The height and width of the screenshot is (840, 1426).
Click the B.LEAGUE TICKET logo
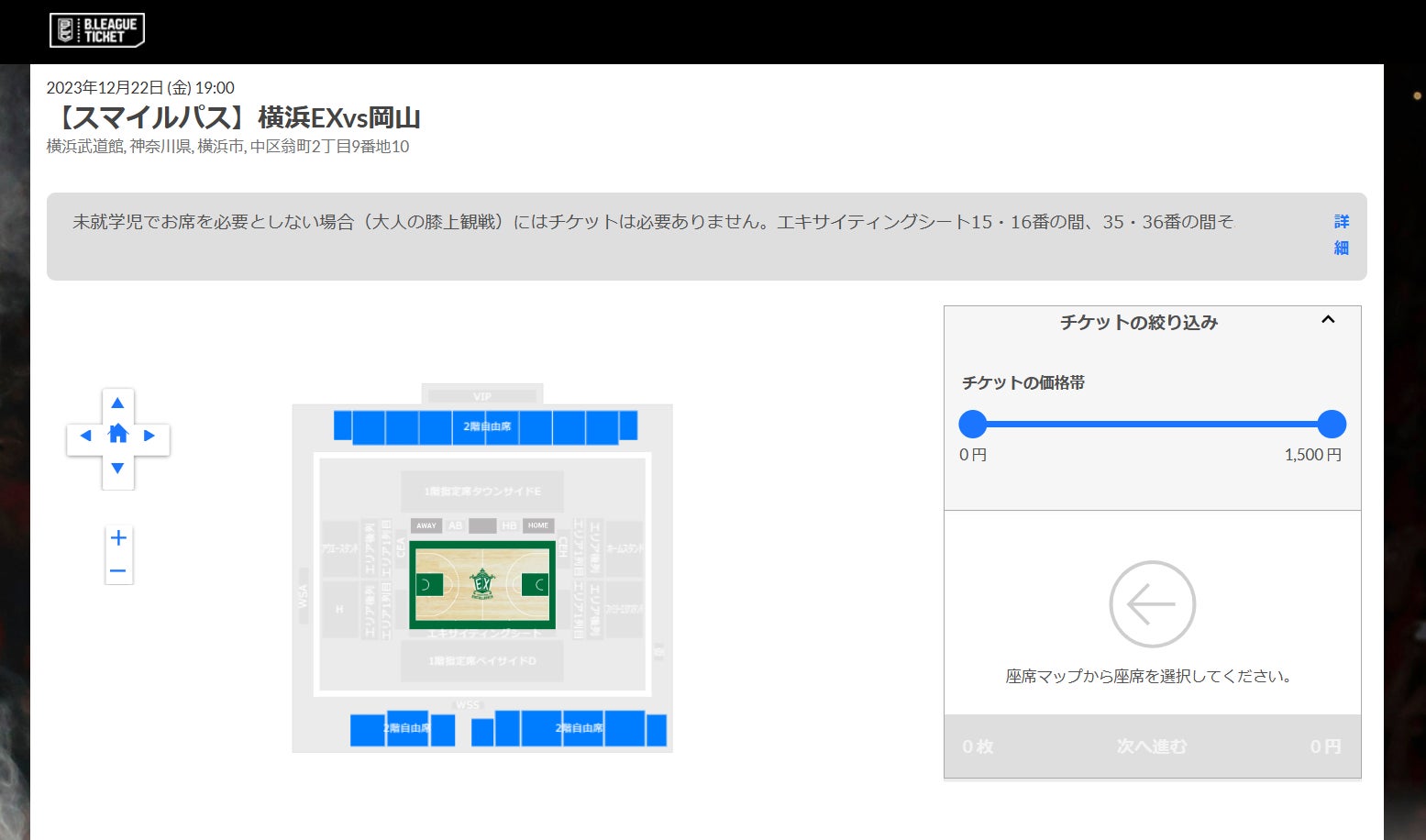pos(97,30)
